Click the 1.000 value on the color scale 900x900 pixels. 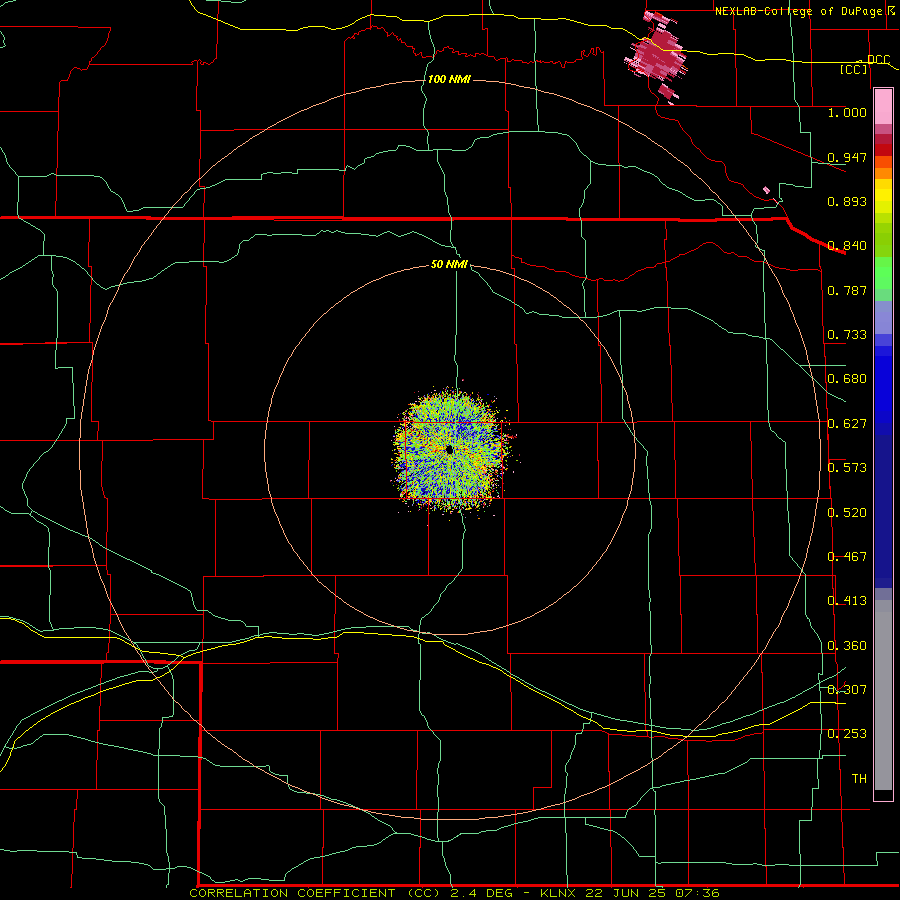(847, 112)
